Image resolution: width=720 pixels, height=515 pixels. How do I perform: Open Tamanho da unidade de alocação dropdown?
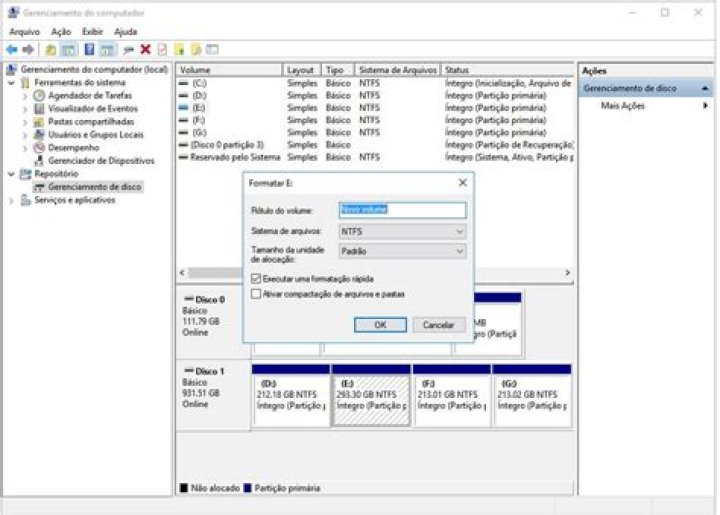pos(402,251)
